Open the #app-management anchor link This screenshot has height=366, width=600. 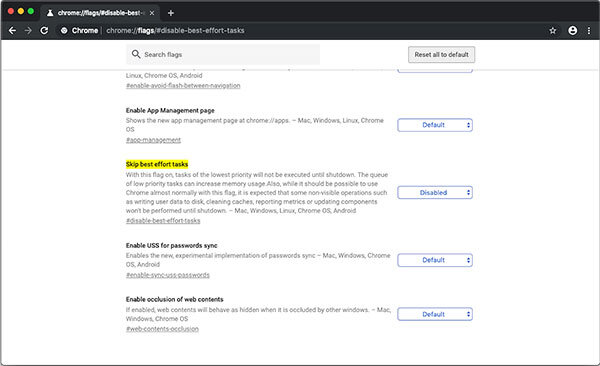tap(153, 140)
